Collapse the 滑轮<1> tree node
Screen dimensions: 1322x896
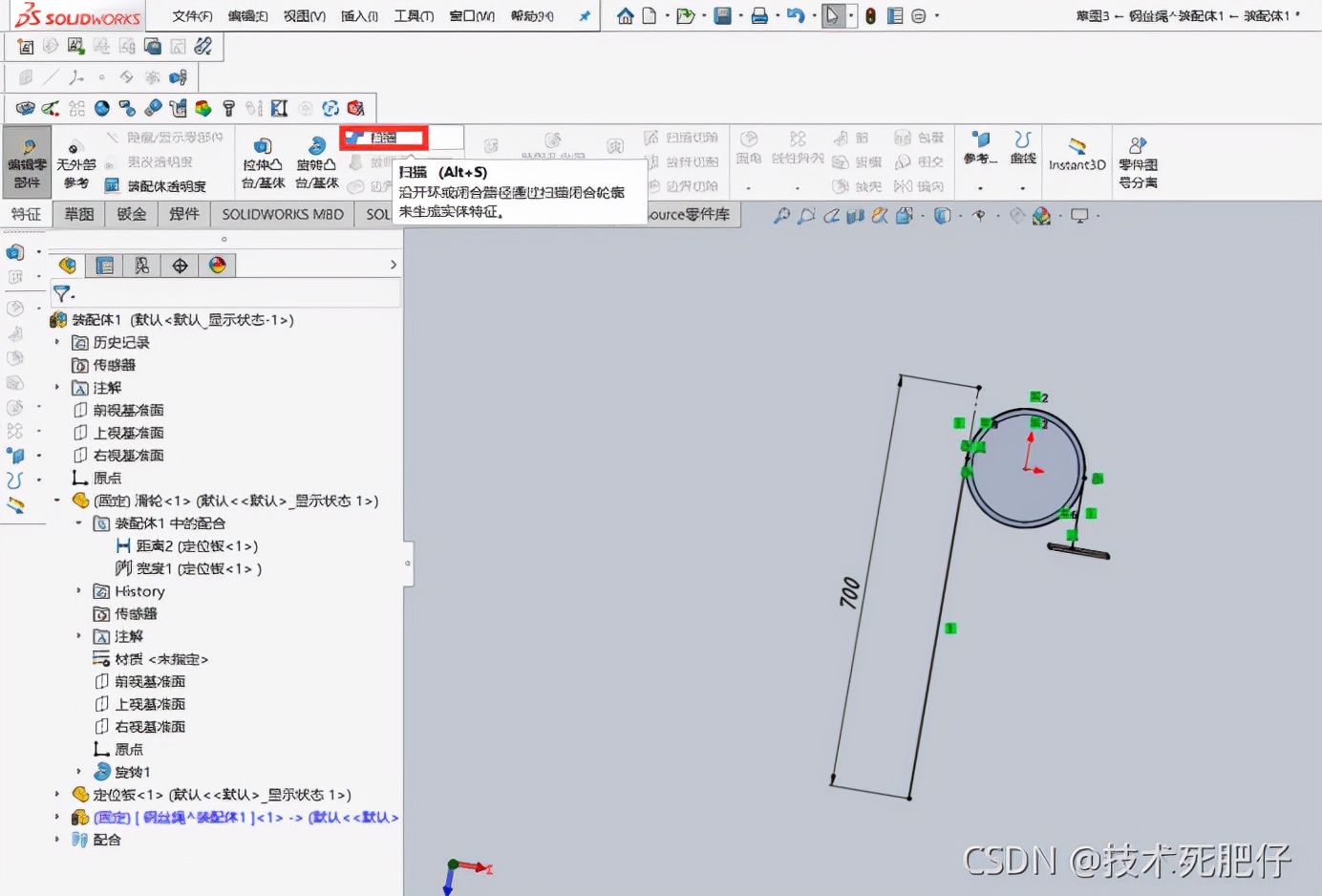57,500
